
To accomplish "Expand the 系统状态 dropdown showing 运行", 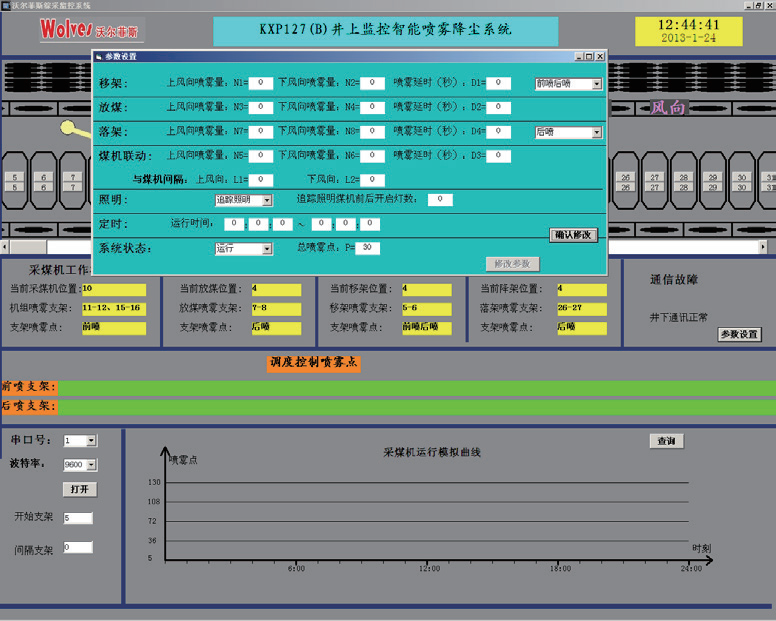I will 267,249.
